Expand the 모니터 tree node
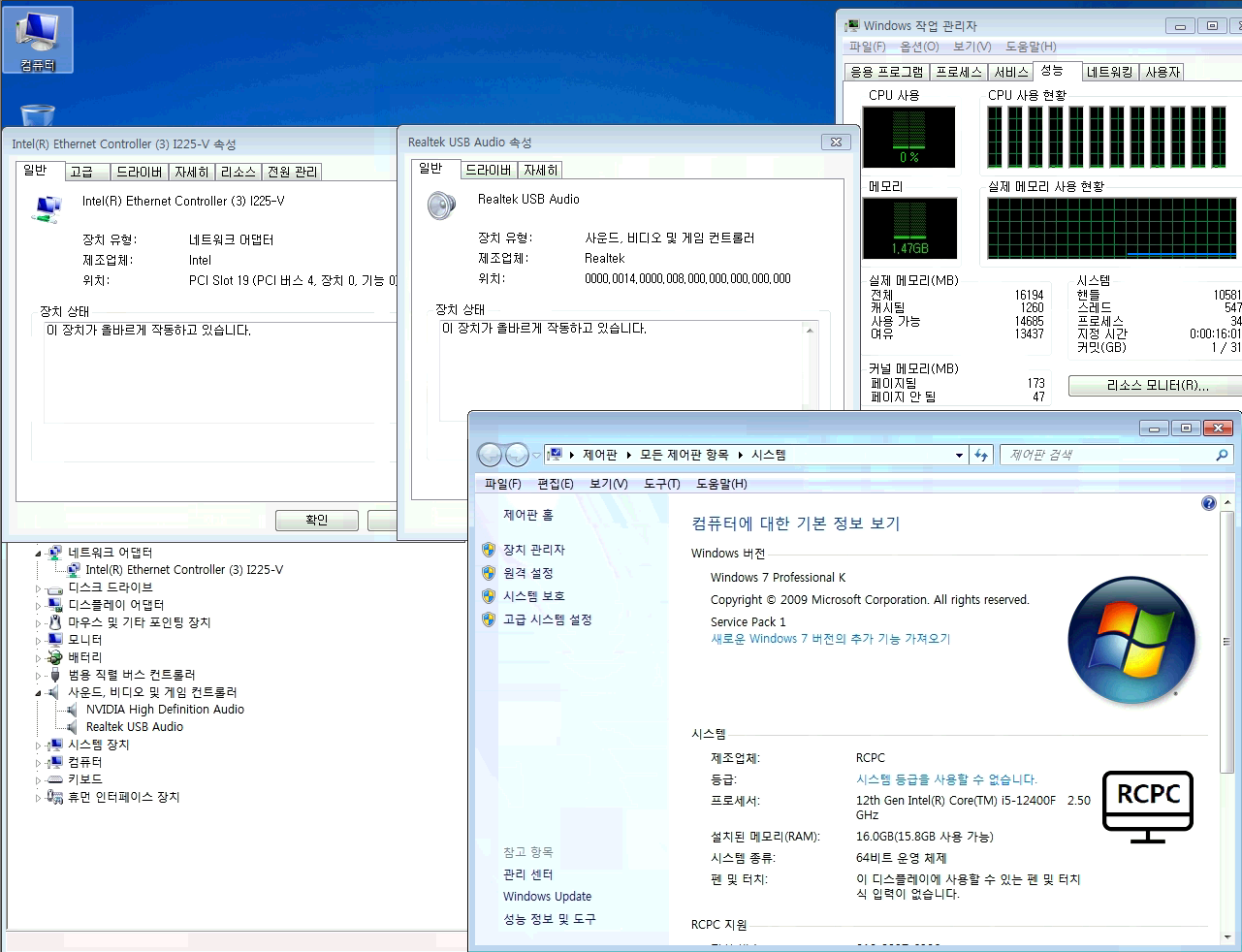Viewport: 1242px width, 952px height. coord(39,641)
